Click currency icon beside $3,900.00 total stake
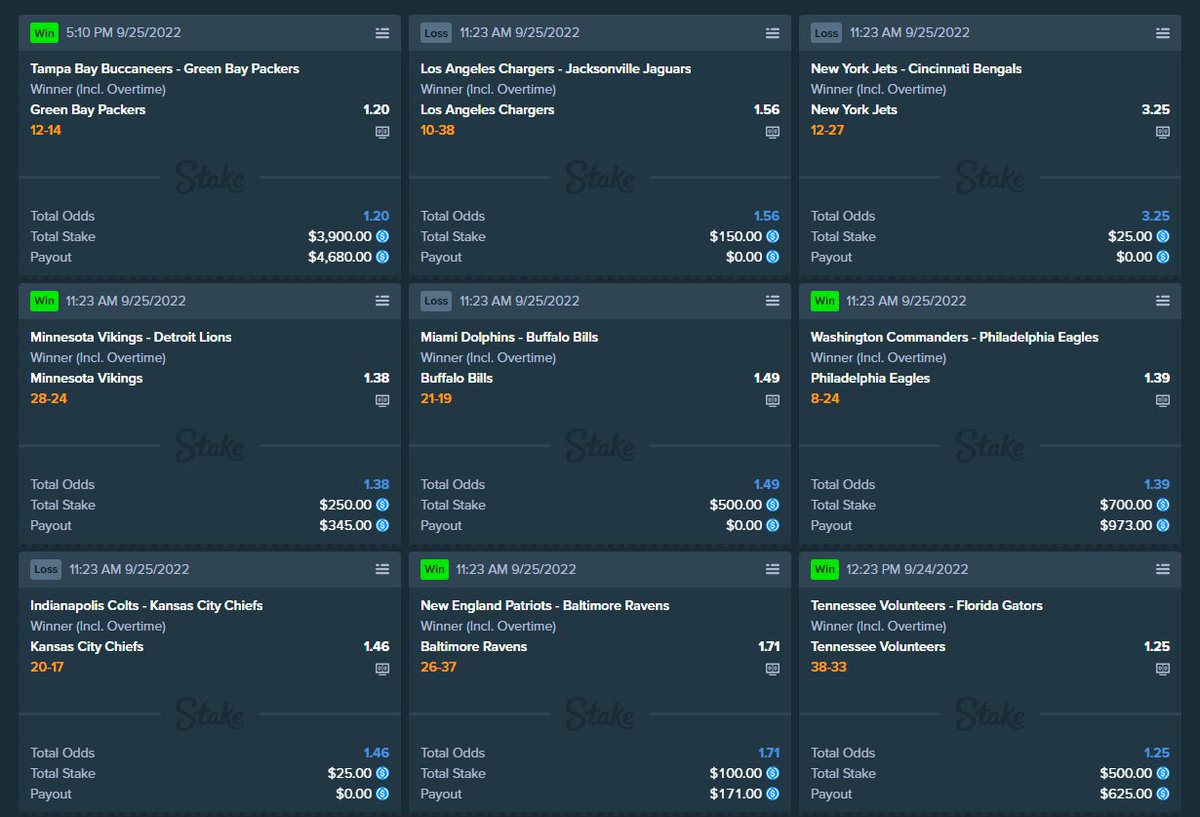Viewport: 1200px width, 817px height. coord(382,237)
